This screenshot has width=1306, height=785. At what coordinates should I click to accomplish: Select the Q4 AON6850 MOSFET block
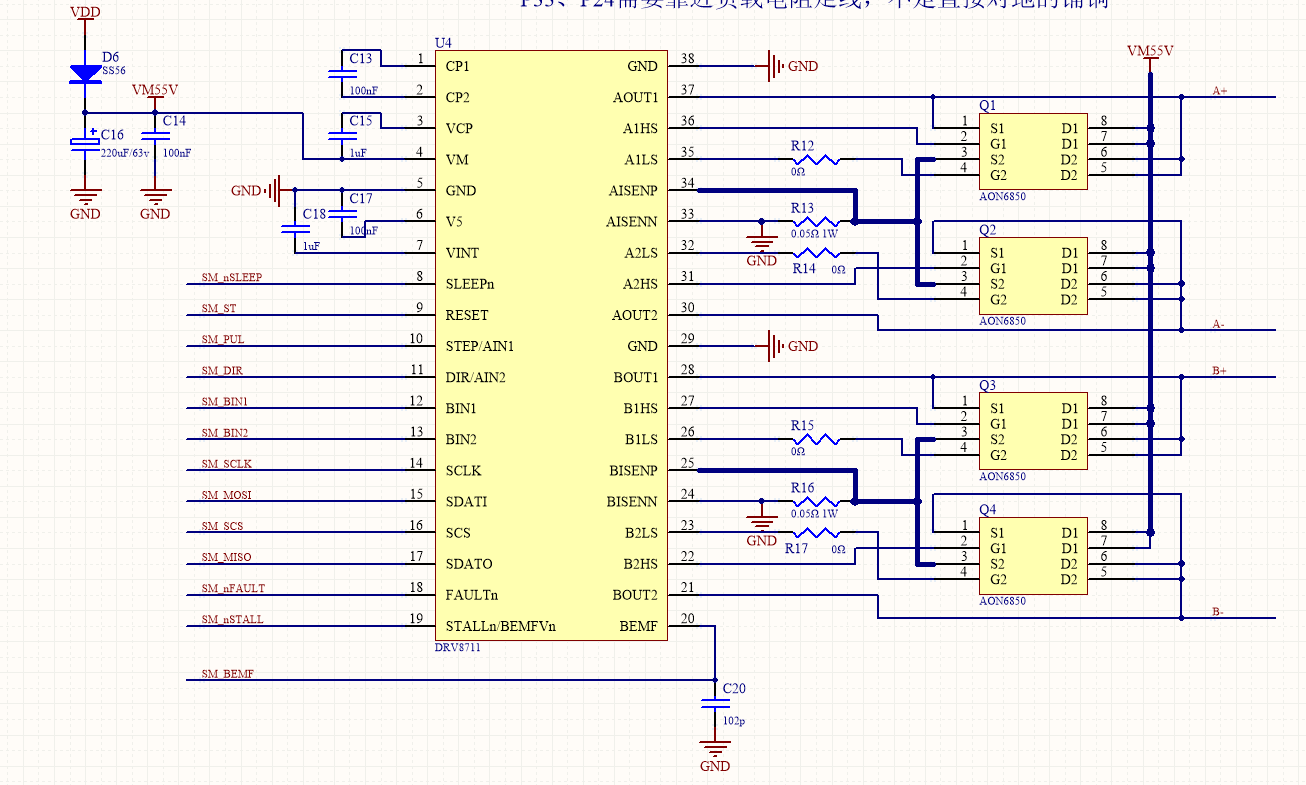coord(1031,556)
